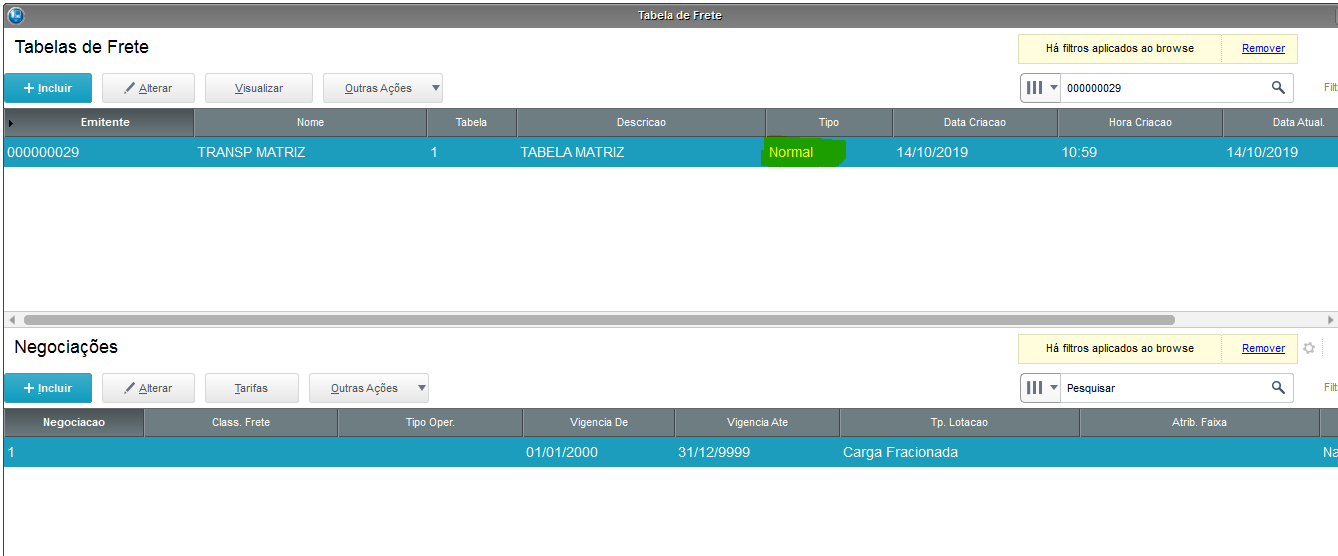
Task: Click Alterar in Negociações
Action: (x=148, y=388)
